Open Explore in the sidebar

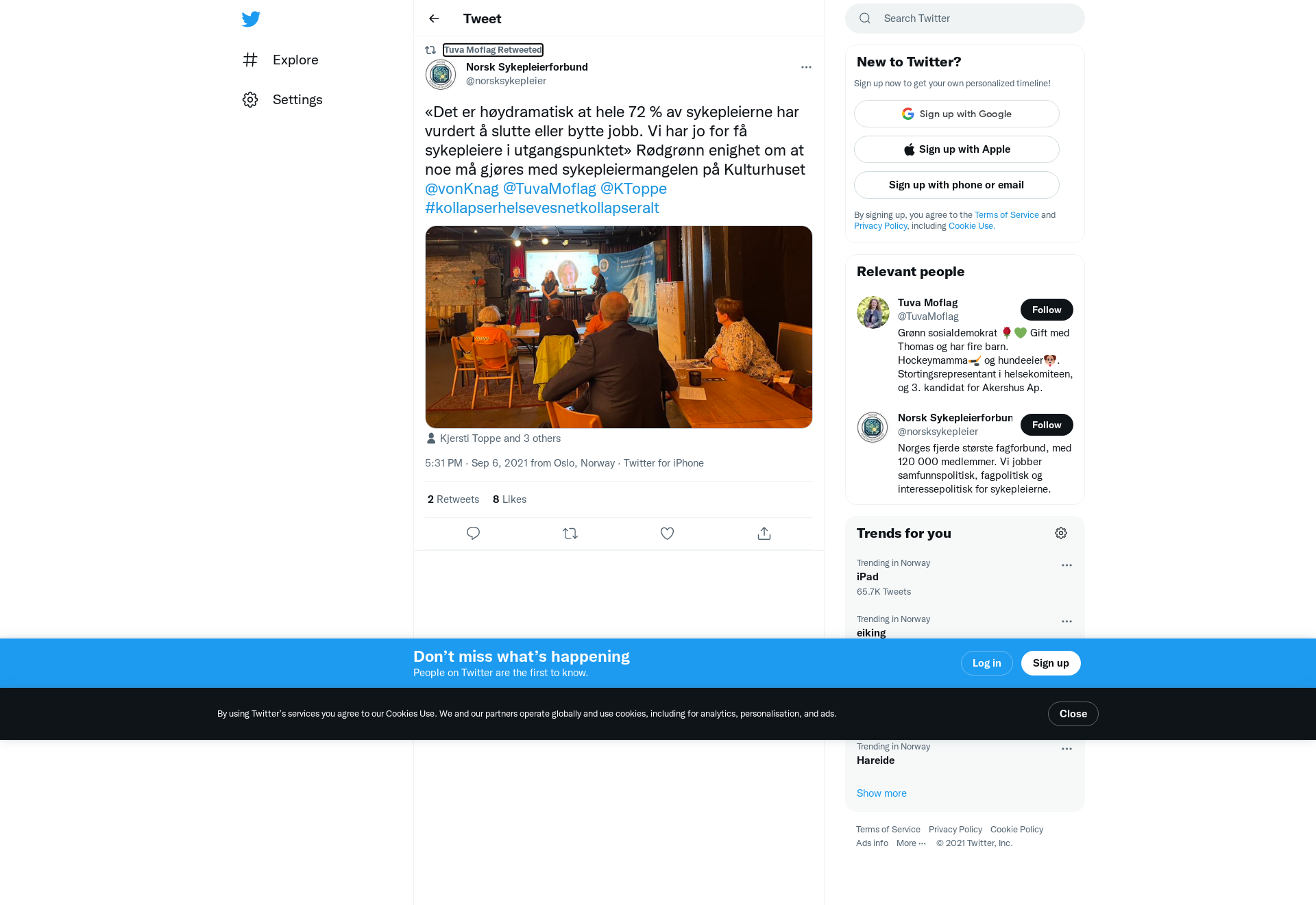tap(281, 60)
